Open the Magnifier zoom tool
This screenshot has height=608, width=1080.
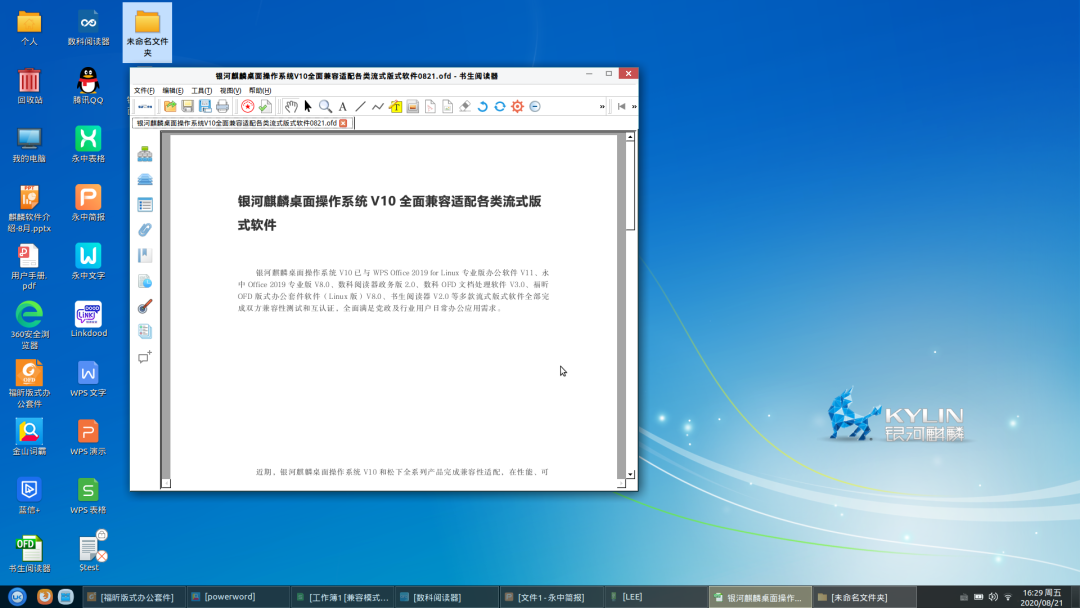(x=323, y=106)
